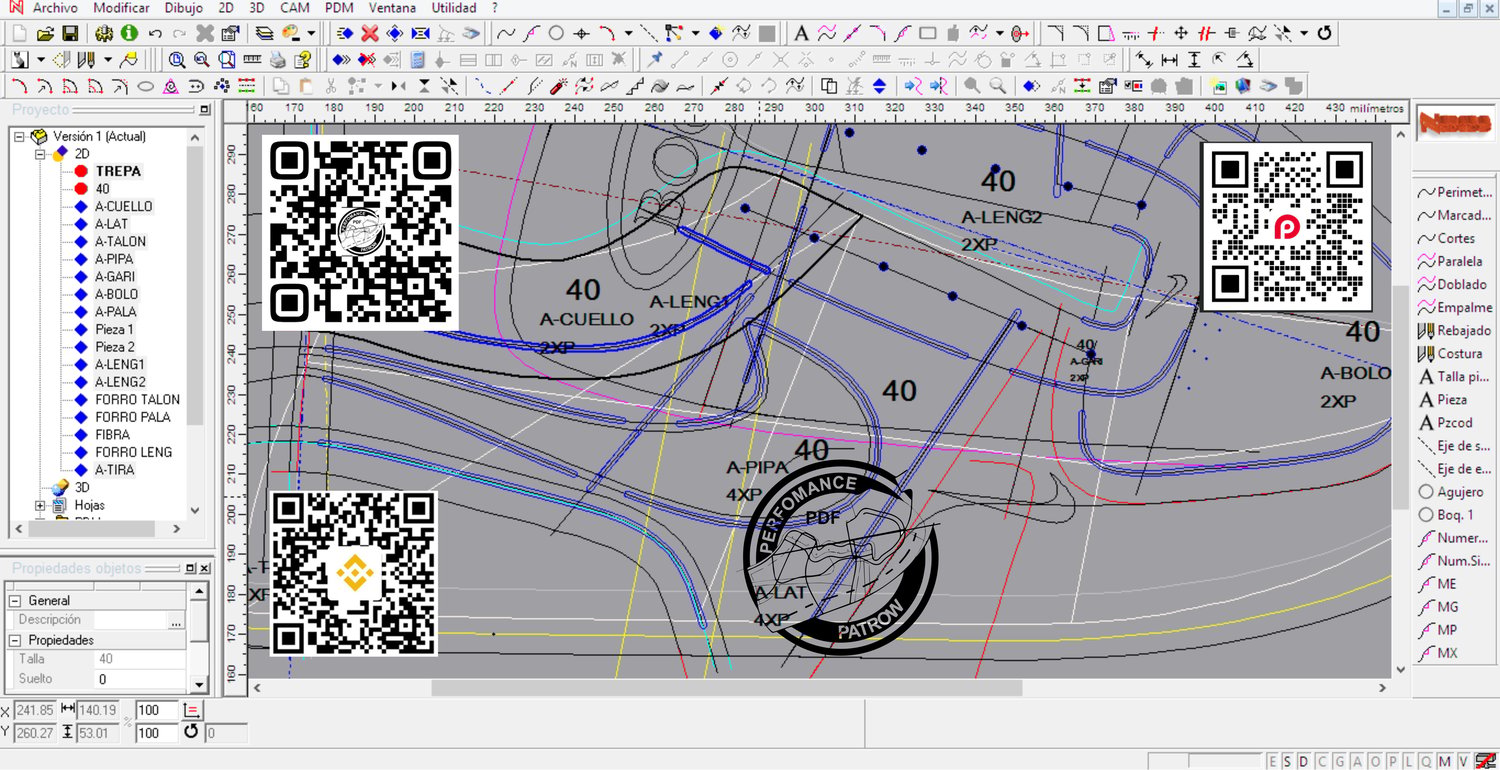Click the horizontal scale percentage field

(157, 710)
